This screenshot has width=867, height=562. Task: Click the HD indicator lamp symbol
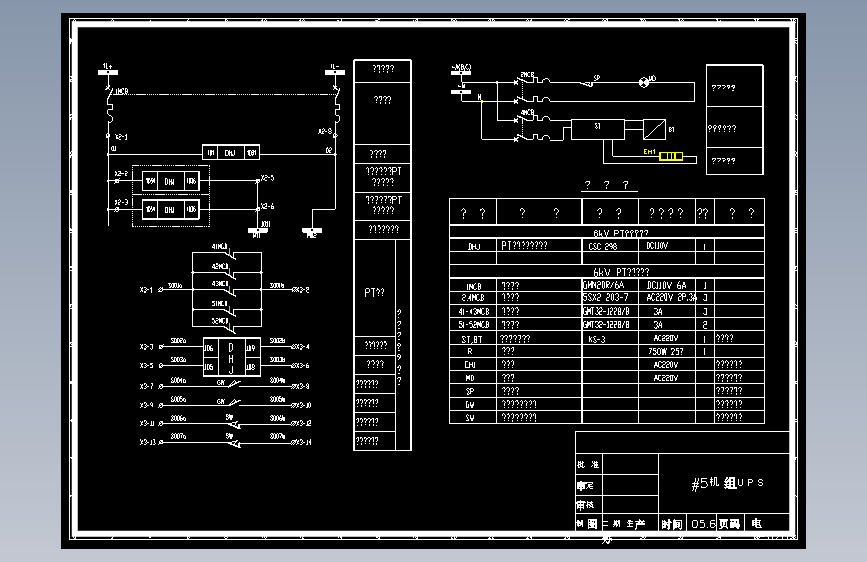(644, 82)
